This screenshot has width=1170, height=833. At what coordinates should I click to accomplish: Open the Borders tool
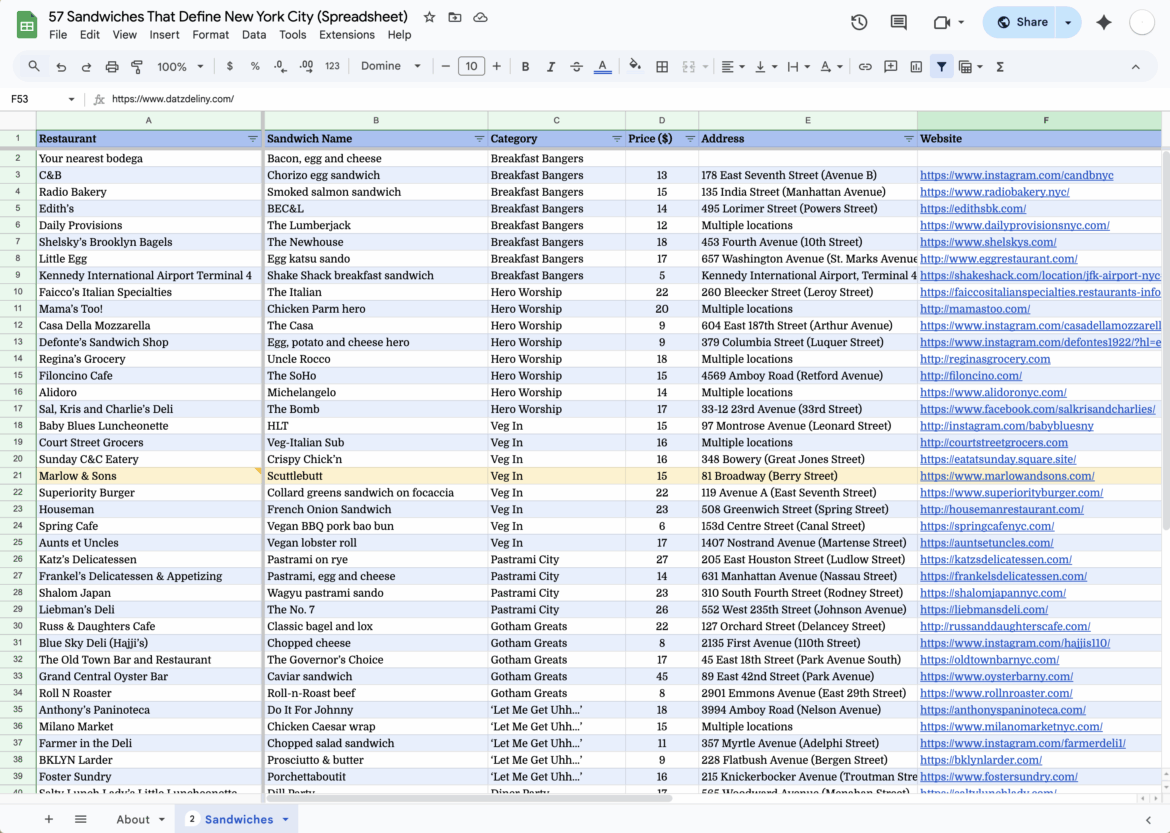point(662,66)
